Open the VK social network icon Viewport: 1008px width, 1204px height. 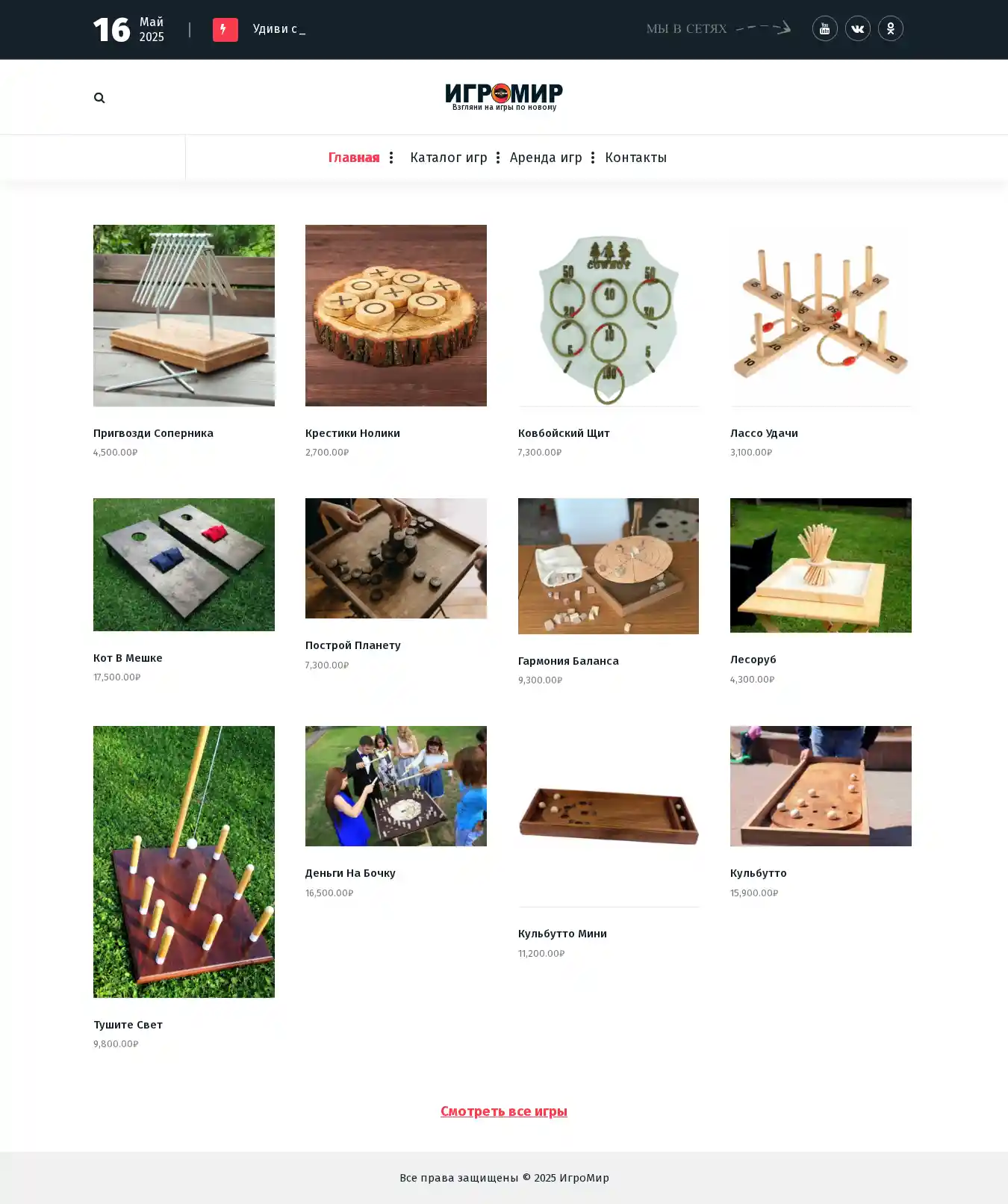[857, 28]
